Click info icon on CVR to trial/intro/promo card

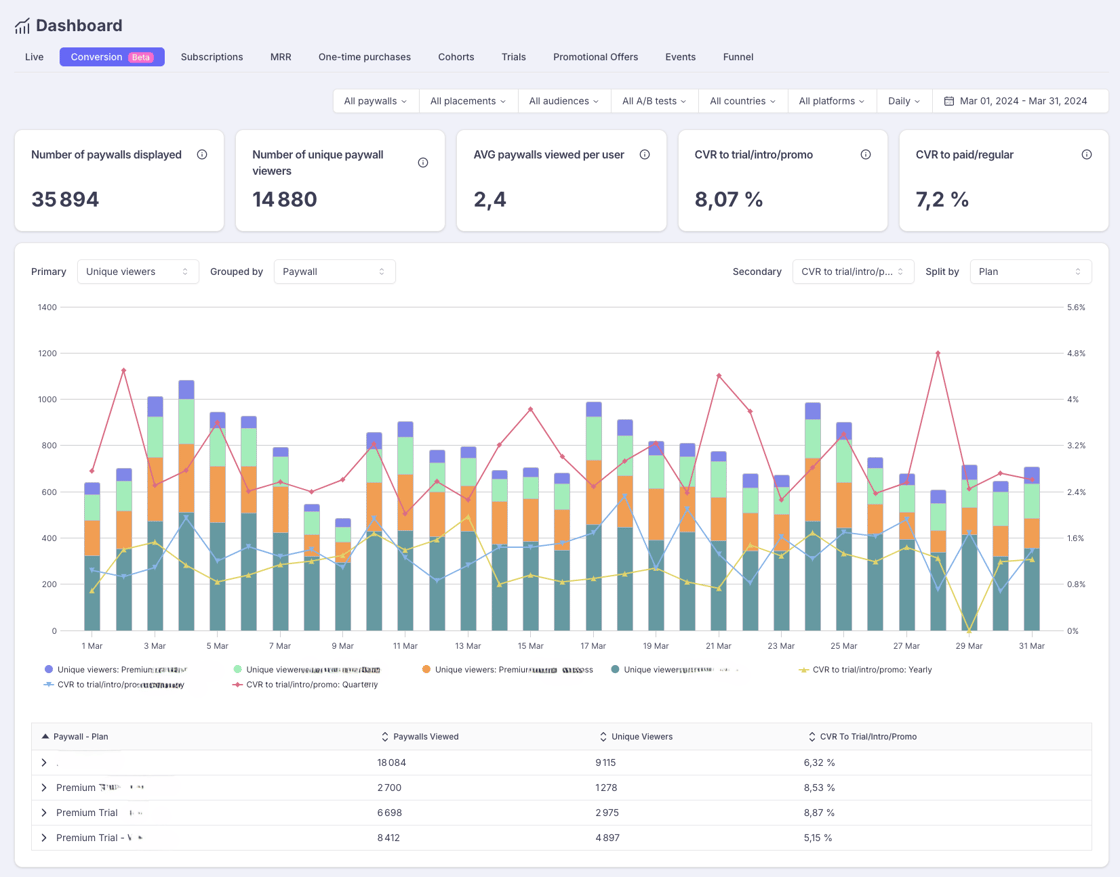click(866, 155)
